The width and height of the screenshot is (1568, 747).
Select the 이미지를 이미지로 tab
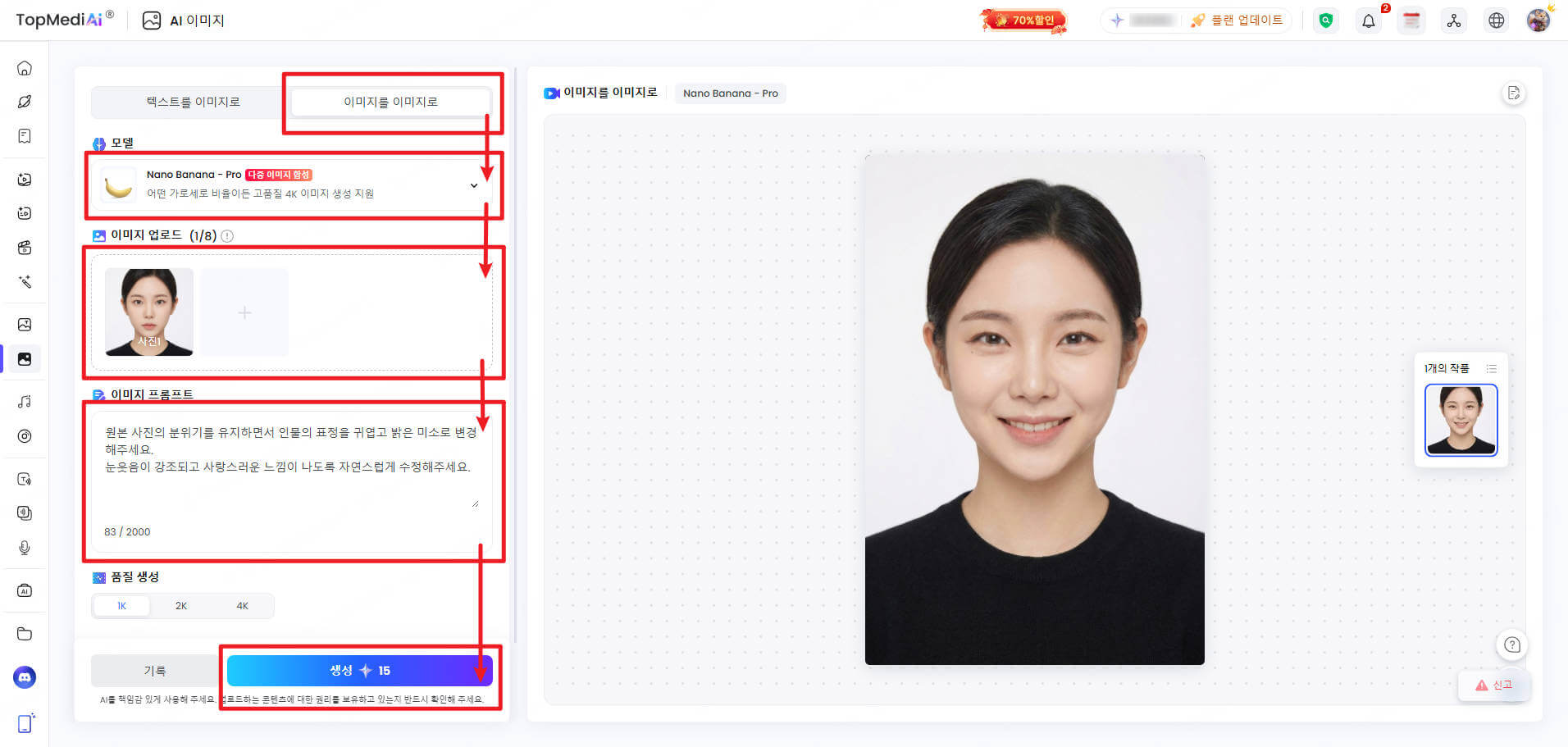tap(391, 102)
